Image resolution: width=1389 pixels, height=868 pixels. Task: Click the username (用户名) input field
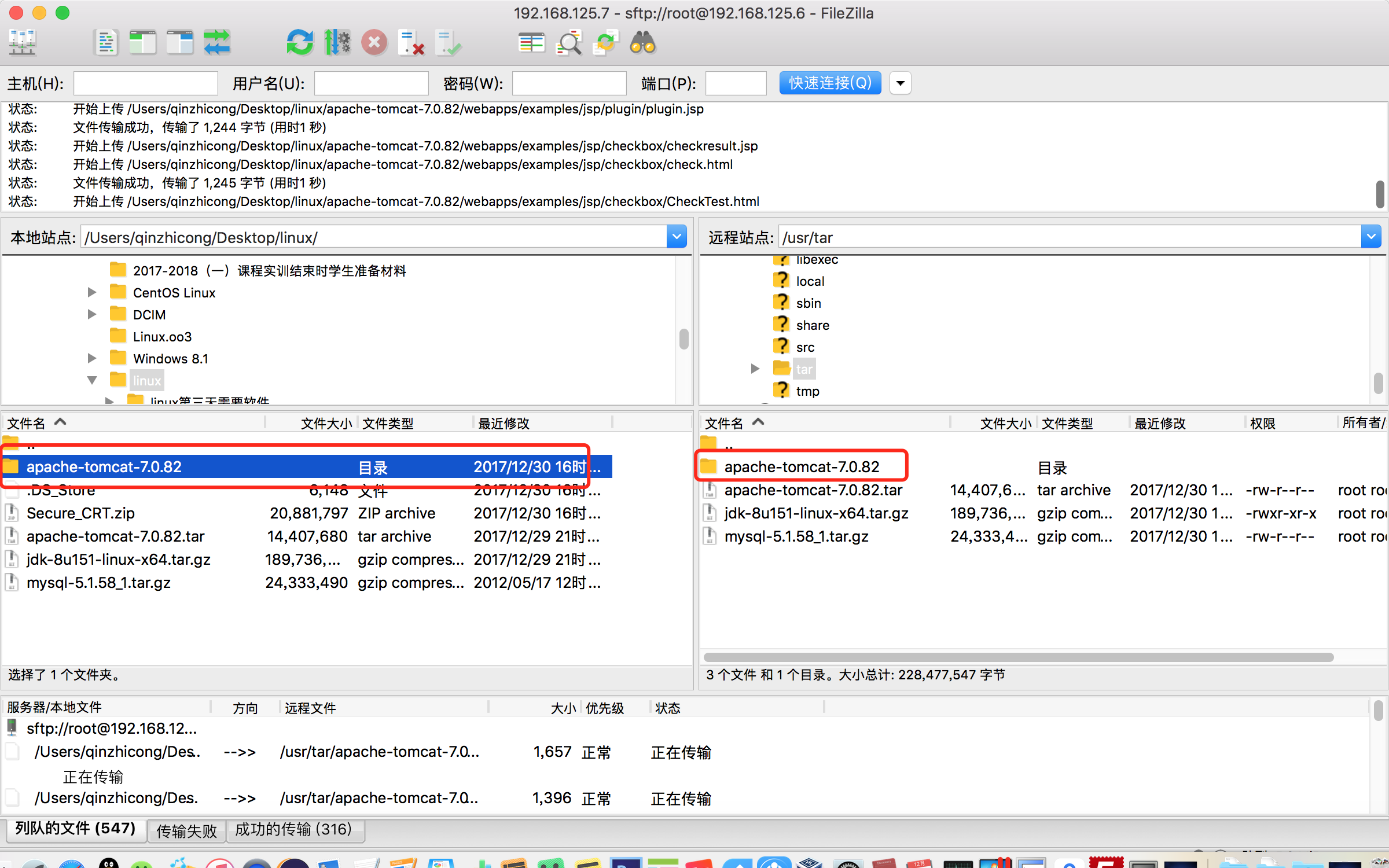coord(372,83)
